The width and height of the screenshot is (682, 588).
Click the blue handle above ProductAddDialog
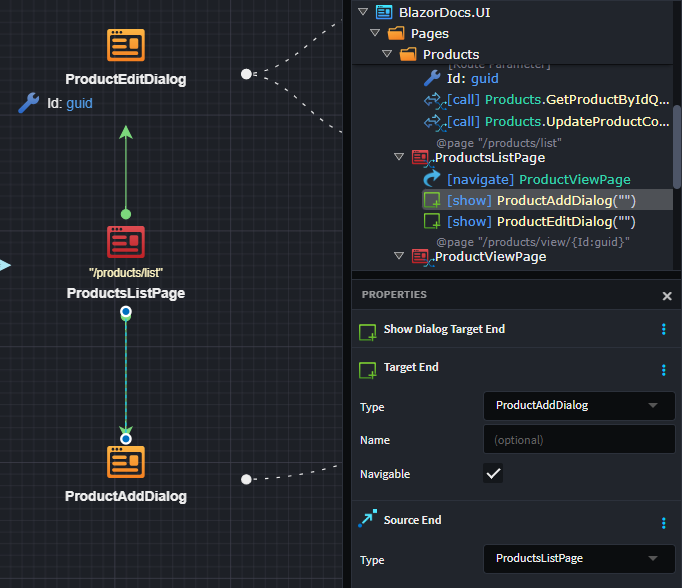[x=126, y=439]
